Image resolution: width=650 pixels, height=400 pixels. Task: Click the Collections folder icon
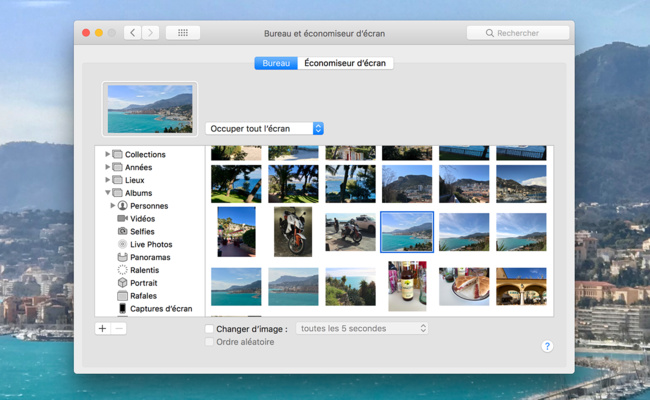pyautogui.click(x=118, y=154)
